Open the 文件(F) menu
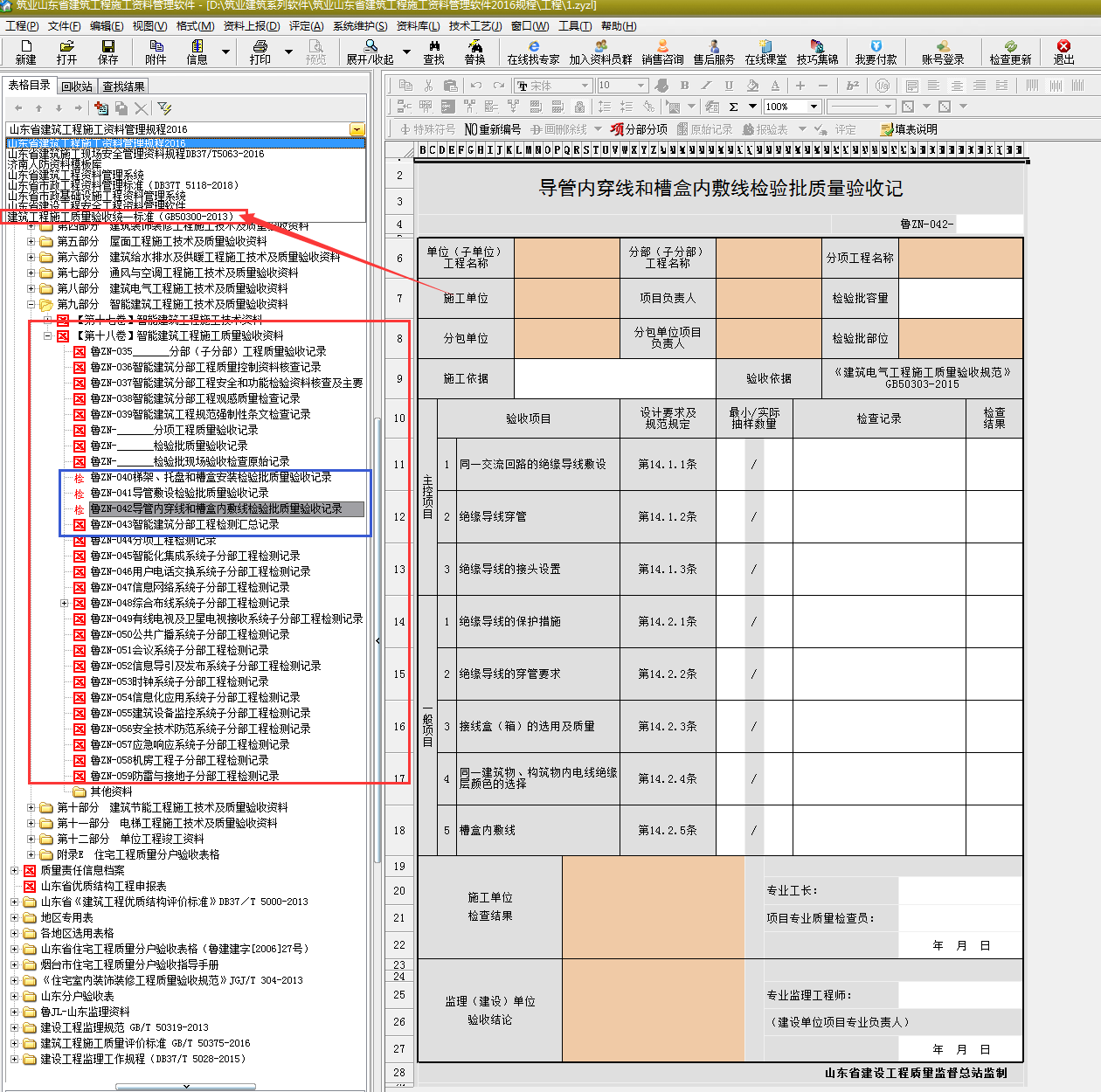Screen dimensions: 1101x1092 click(x=64, y=25)
